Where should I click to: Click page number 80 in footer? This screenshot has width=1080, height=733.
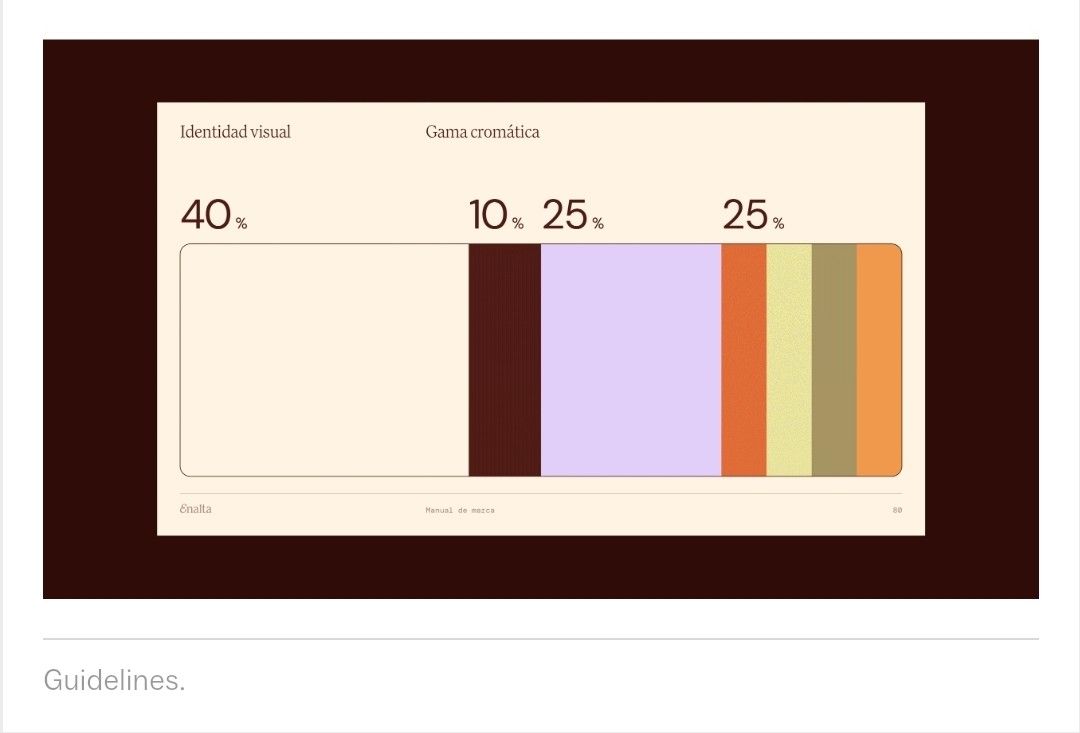(897, 510)
